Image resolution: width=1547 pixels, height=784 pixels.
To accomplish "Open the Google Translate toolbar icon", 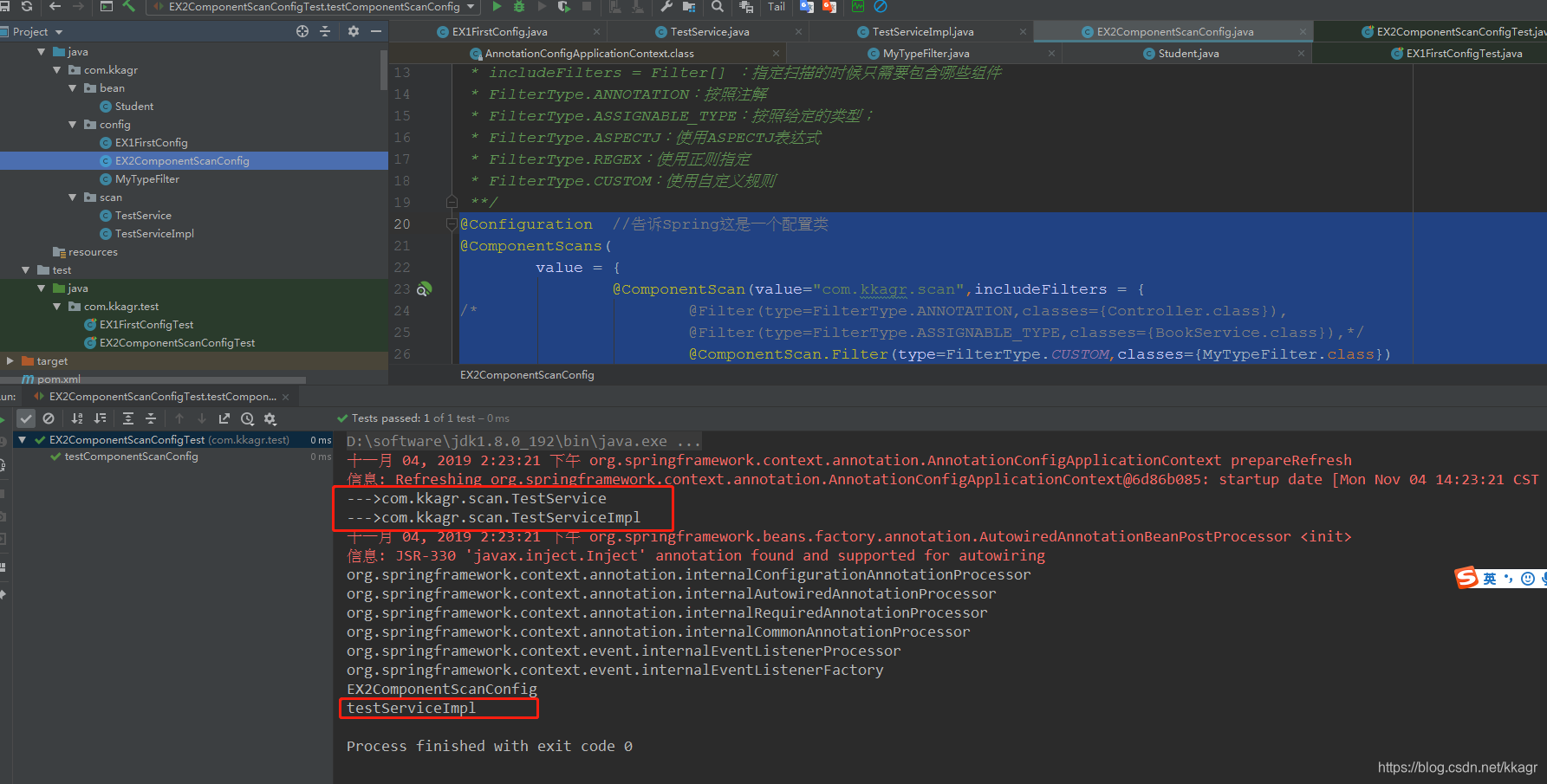I will (807, 6).
